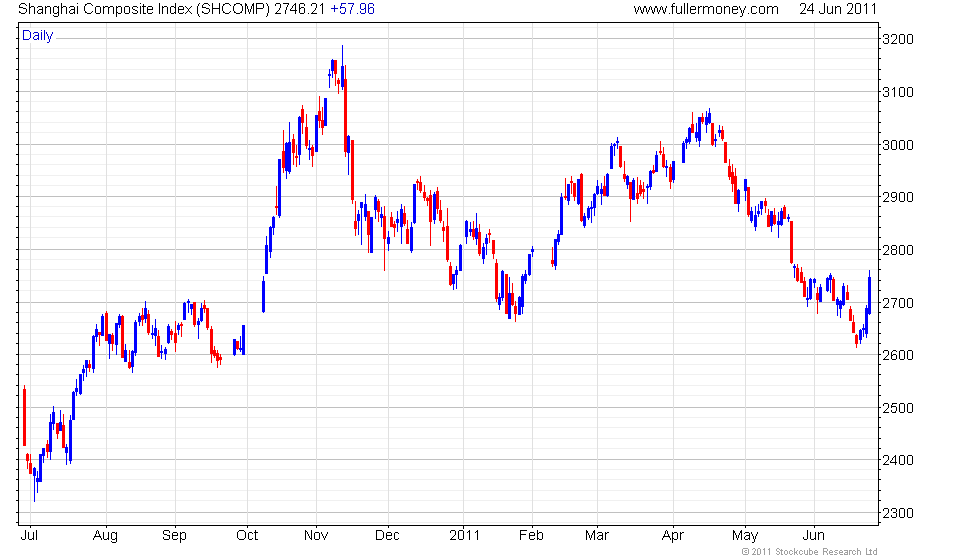The image size is (960, 560).
Task: Click the 3200 price axis label
Action: (x=898, y=39)
